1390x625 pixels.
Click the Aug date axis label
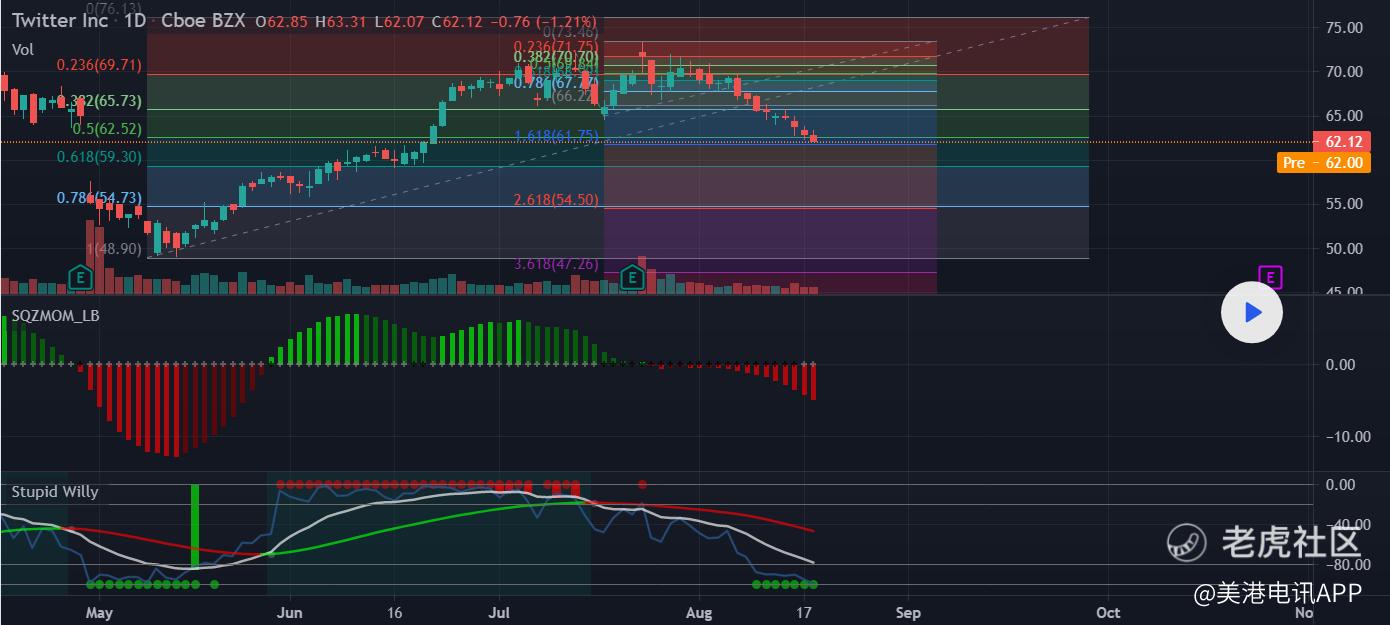700,612
